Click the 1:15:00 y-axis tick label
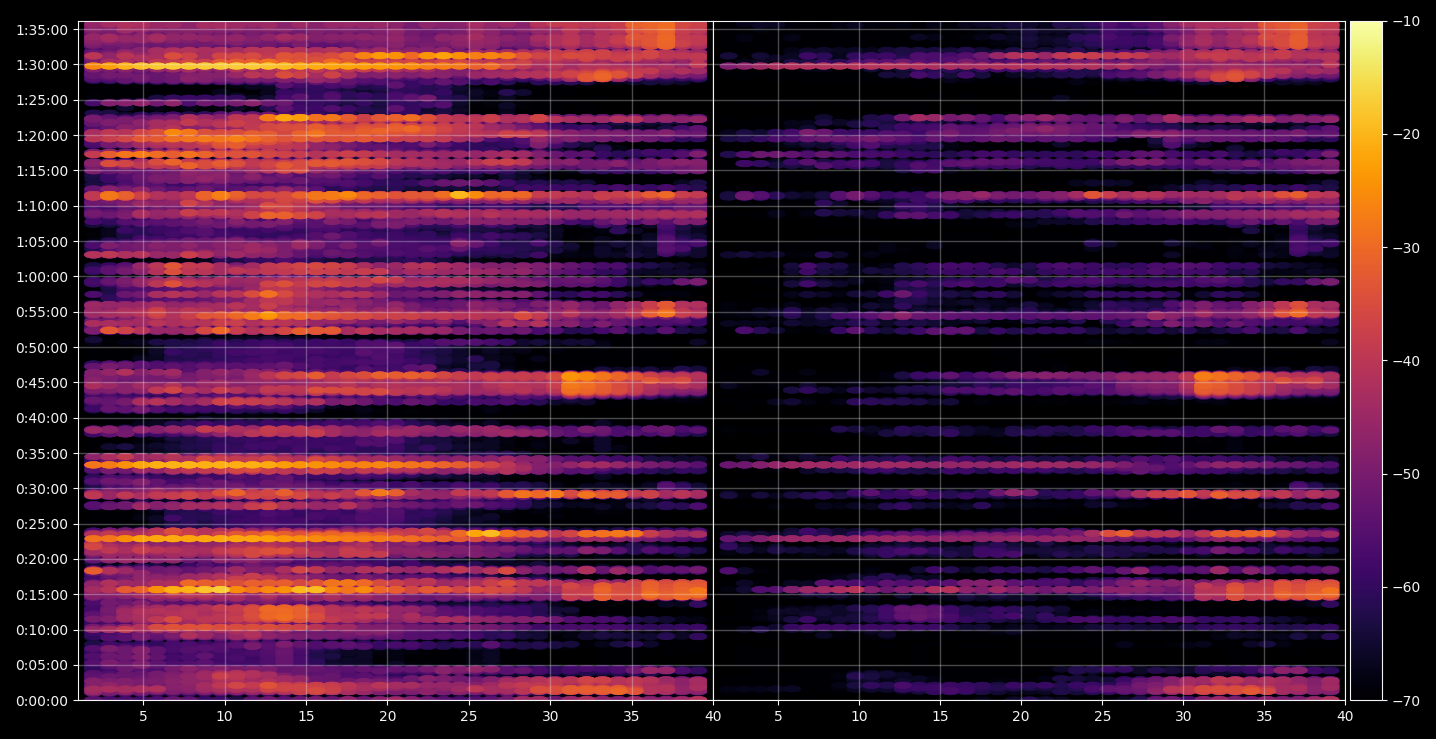The image size is (1436, 739). [41, 171]
